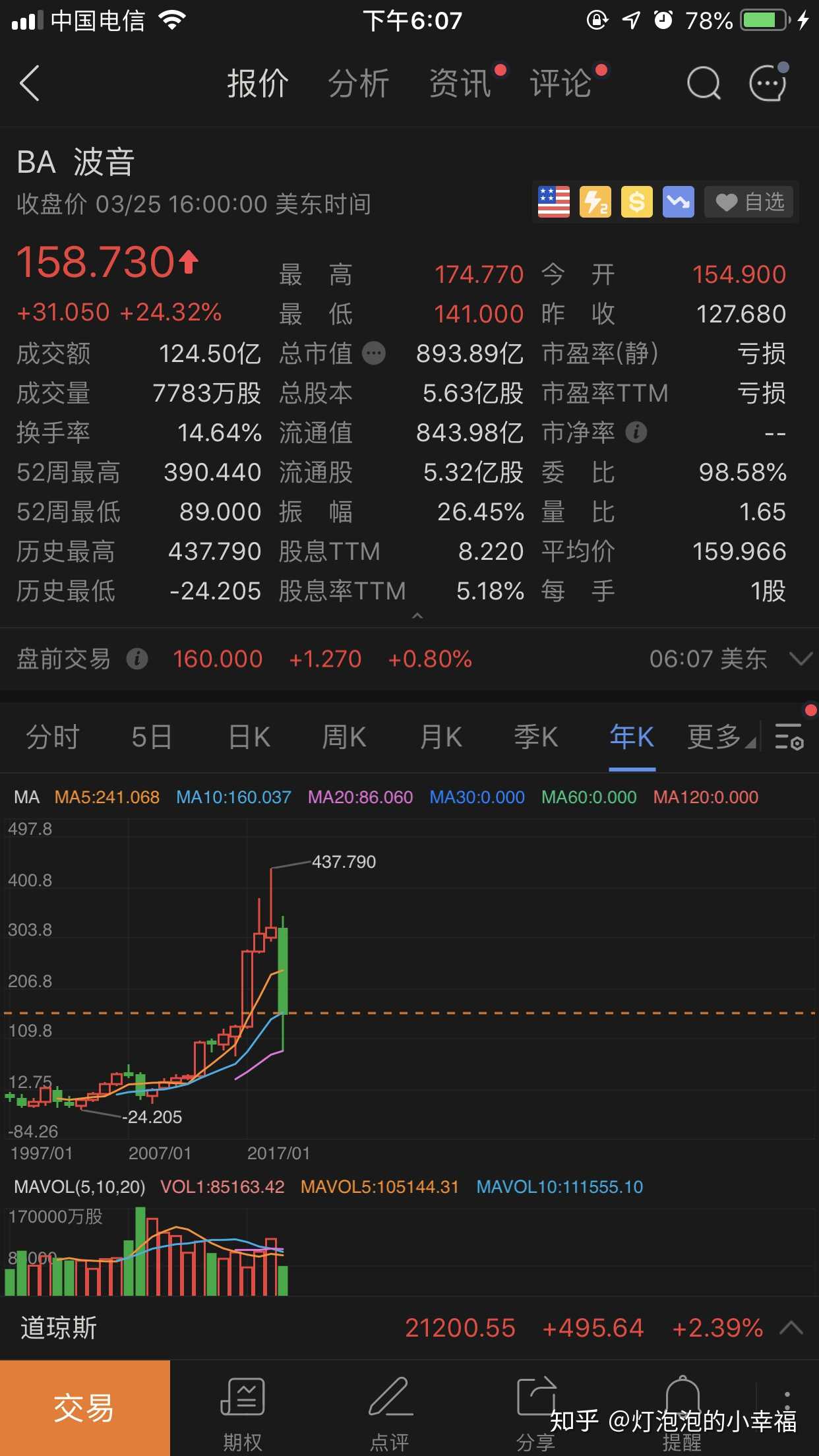819x1456 pixels.
Task: Tap the MA60:0.000 indicator label
Action: tap(589, 797)
